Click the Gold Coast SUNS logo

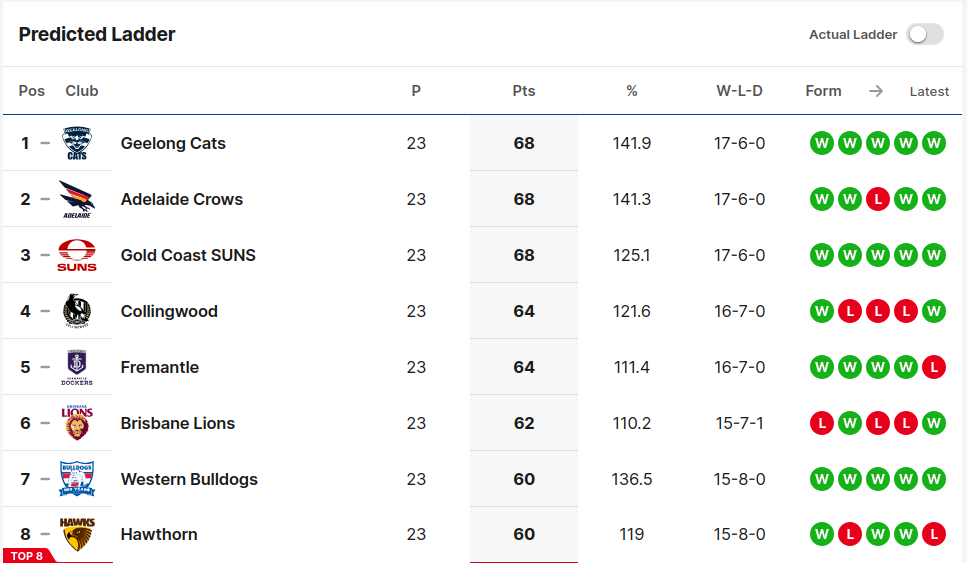pyautogui.click(x=77, y=255)
